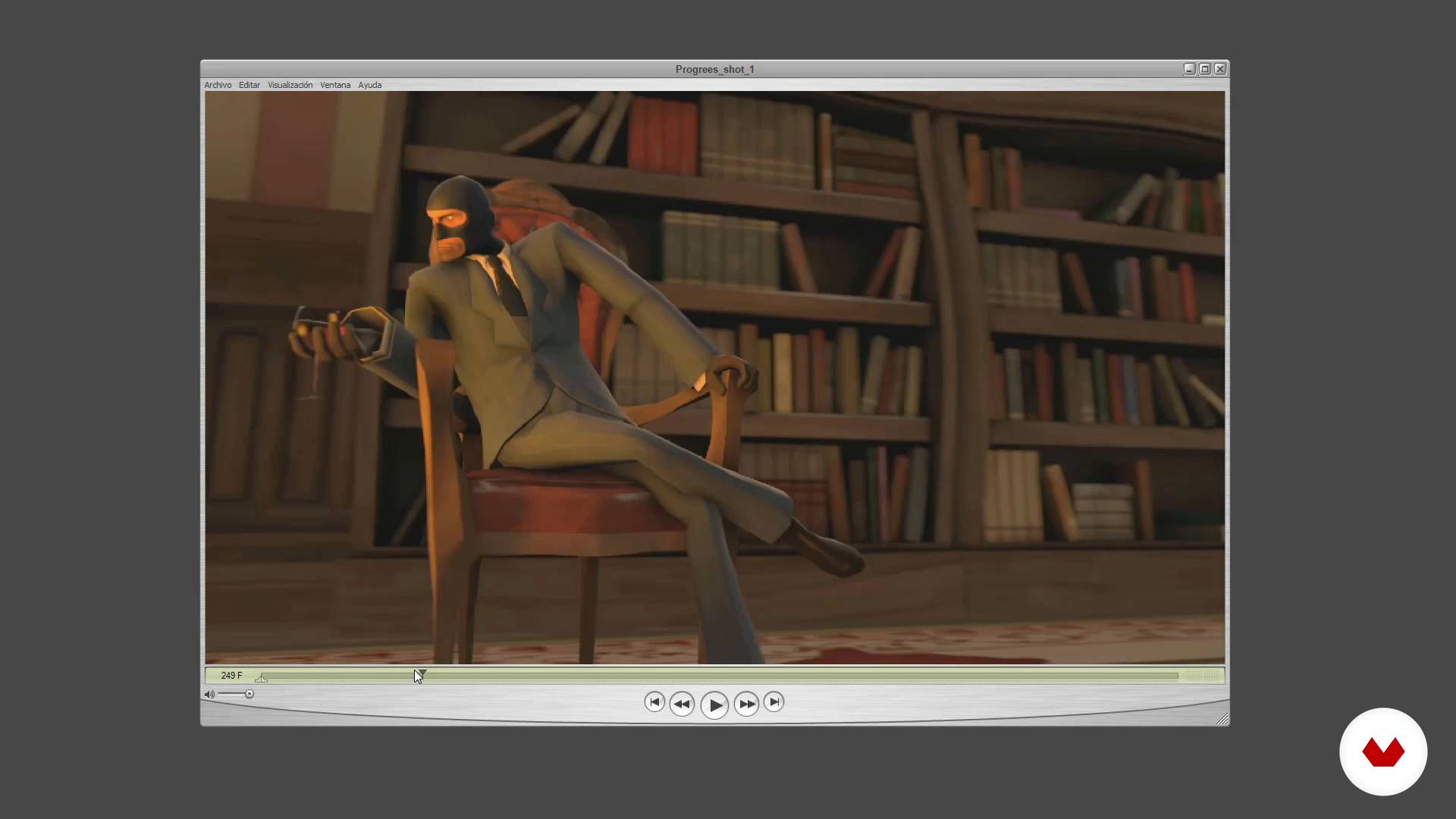
Task: Minimize the Progrees_shot_1 window
Action: coord(1189,69)
